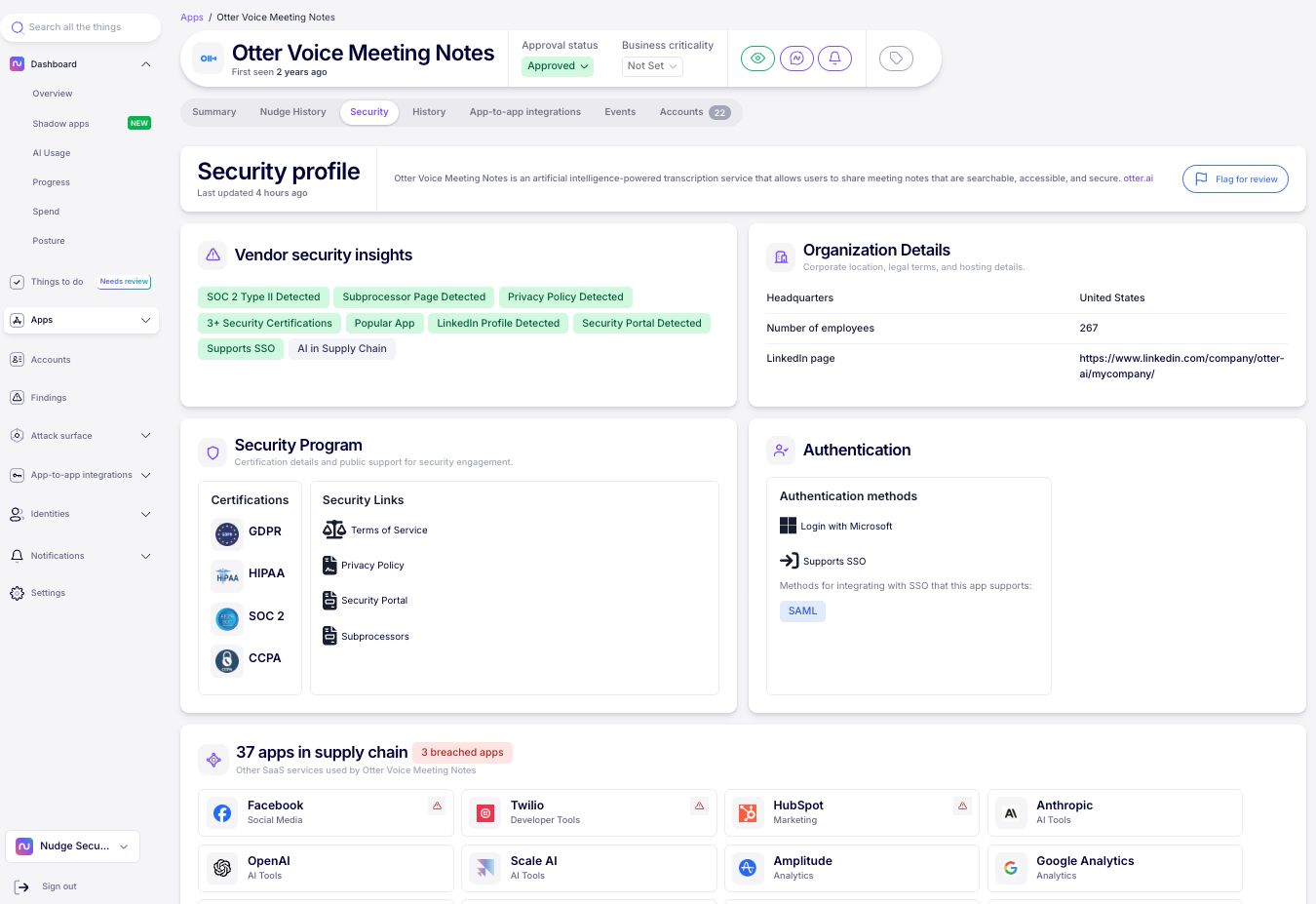Screen dimensions: 1316x904
Task: Click the 3 breached apps badge
Action: [x=462, y=752]
